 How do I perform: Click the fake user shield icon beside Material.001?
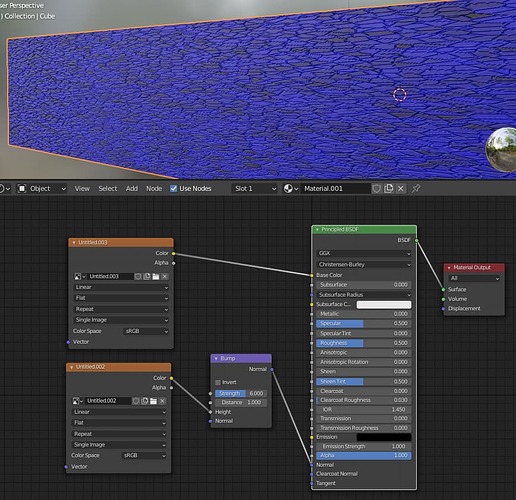(376, 189)
